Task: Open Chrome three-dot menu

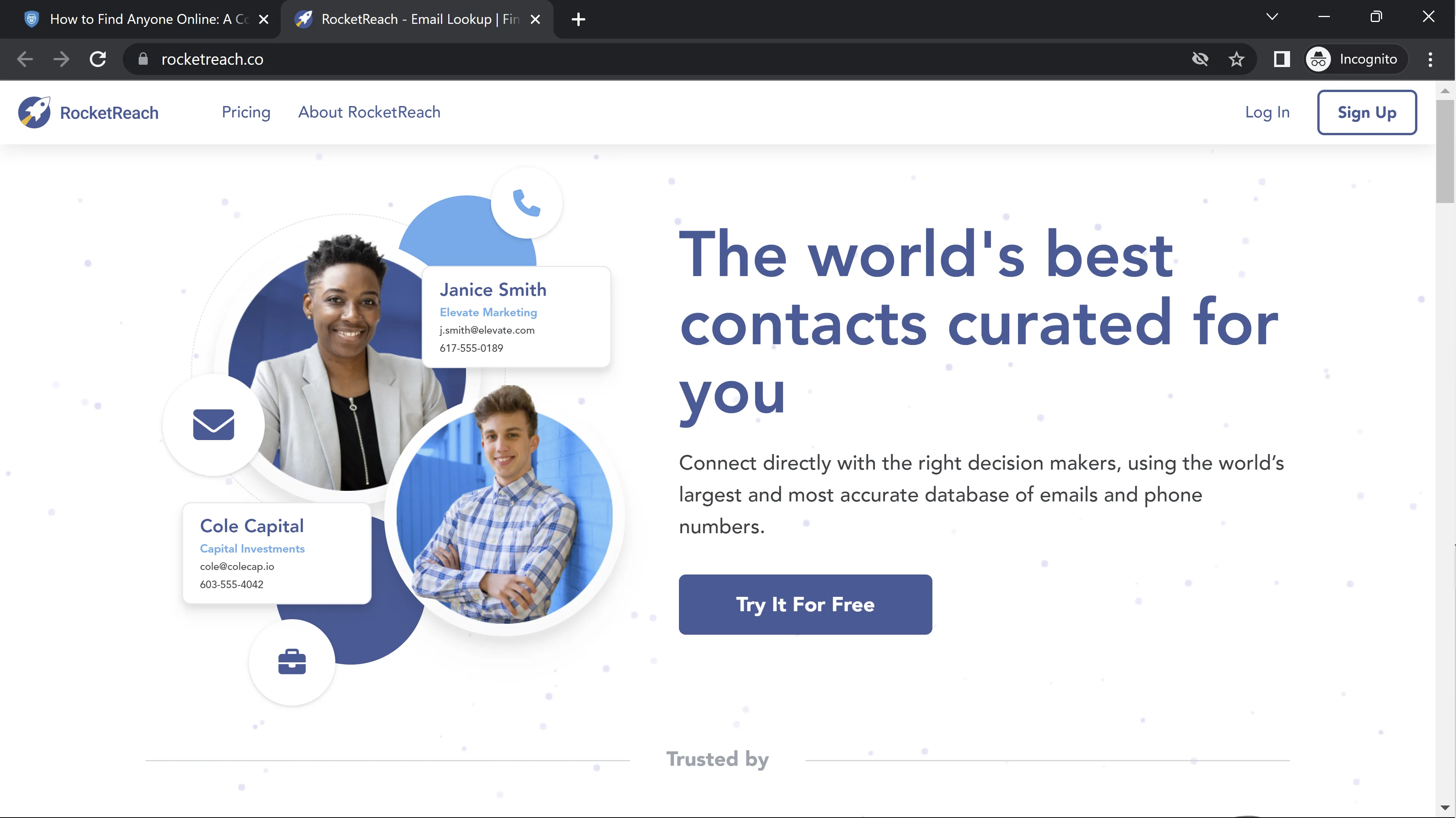Action: pos(1430,59)
